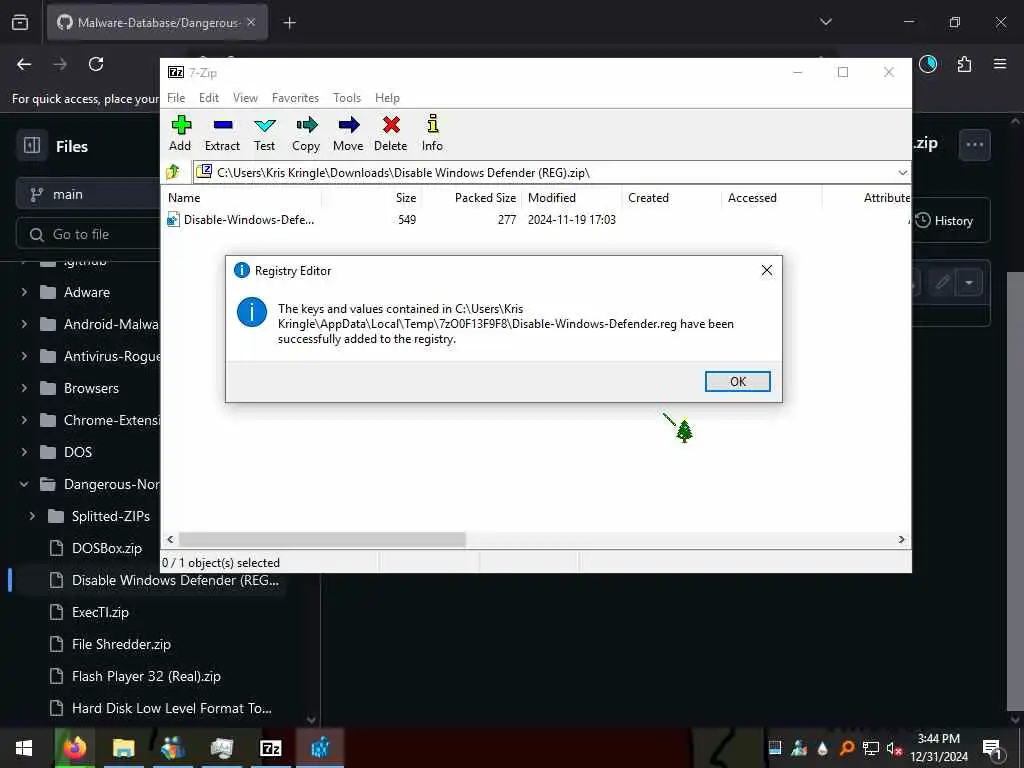This screenshot has width=1024, height=768.
Task: Open the Help menu in 7-Zip
Action: pos(387,98)
